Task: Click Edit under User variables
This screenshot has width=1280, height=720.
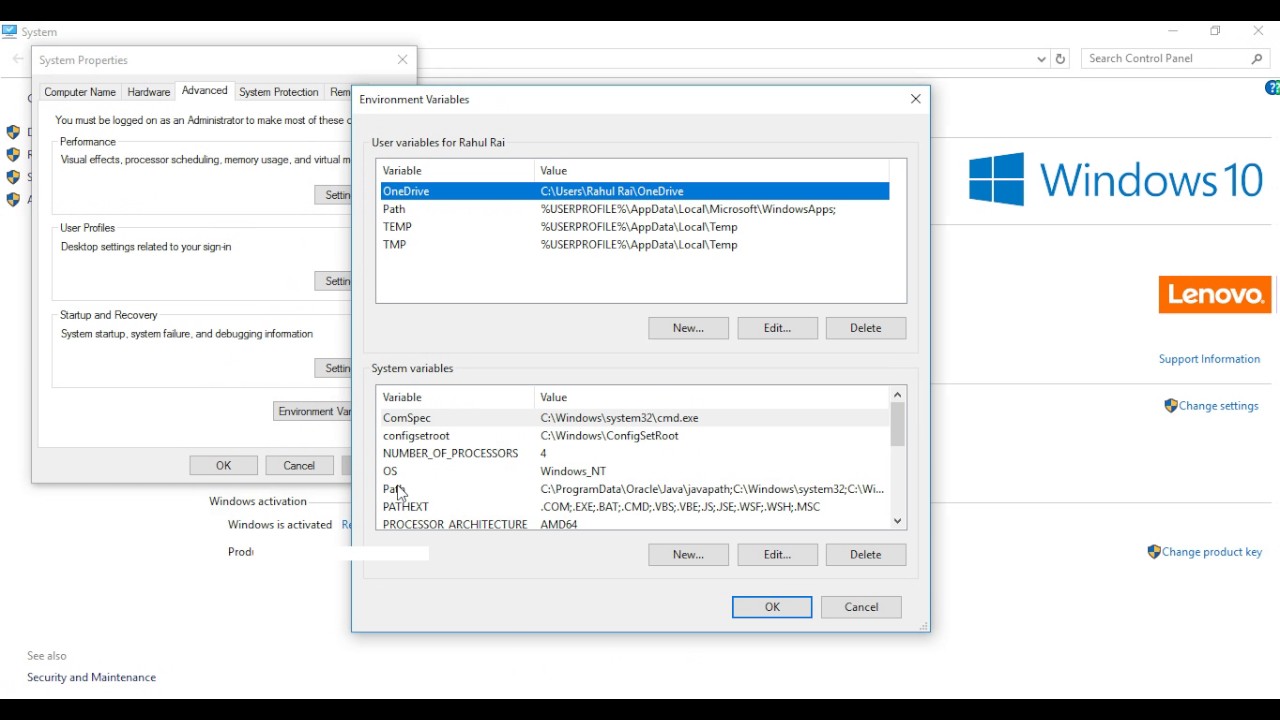Action: 777,328
